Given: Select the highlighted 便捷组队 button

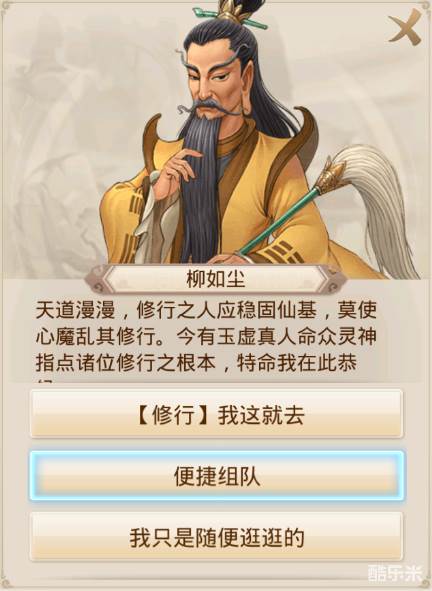Looking at the screenshot, I should coord(217,476).
